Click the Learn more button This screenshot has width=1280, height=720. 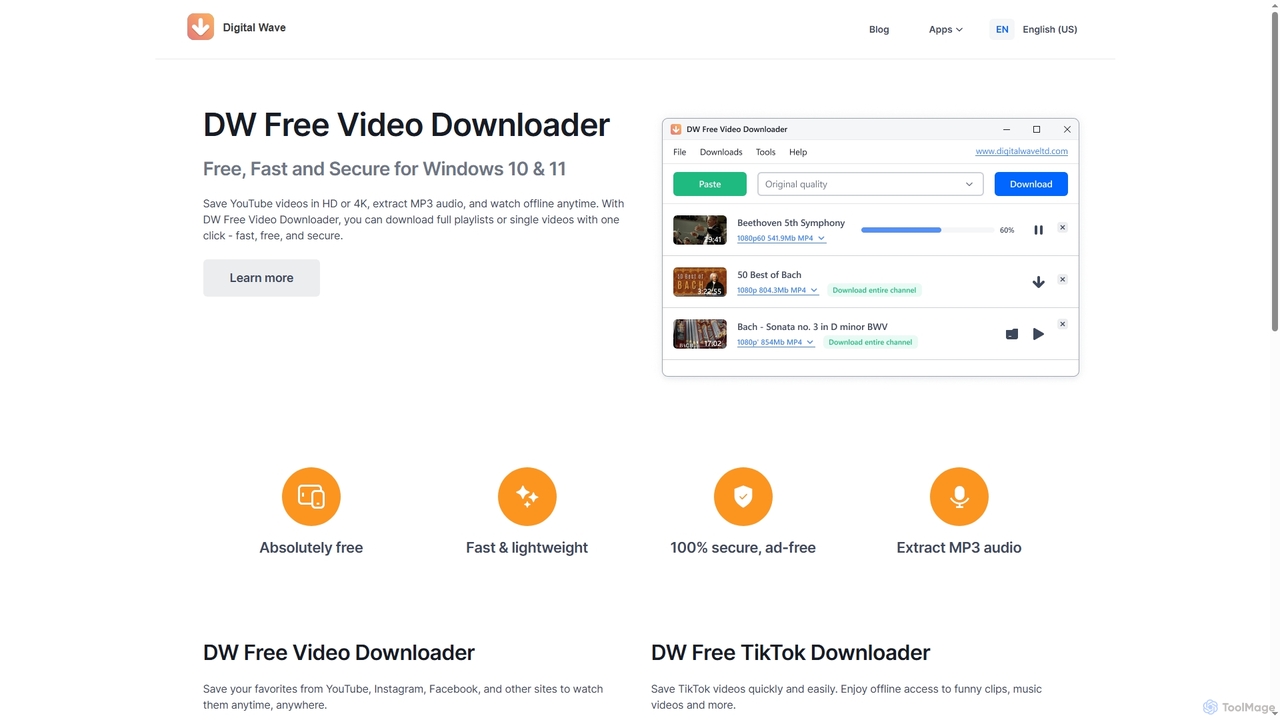261,278
